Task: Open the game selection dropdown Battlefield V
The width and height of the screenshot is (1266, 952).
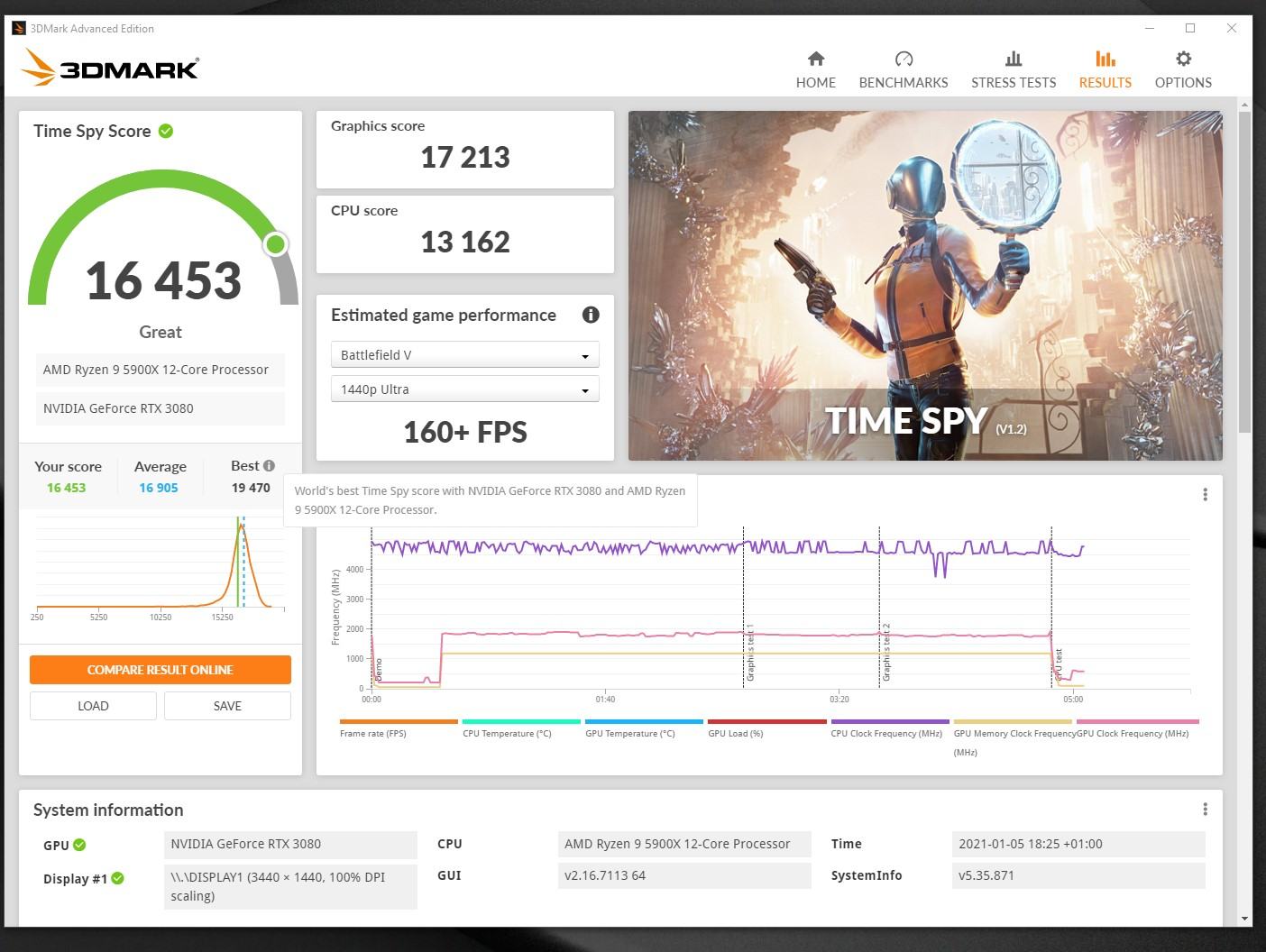Action: [464, 354]
